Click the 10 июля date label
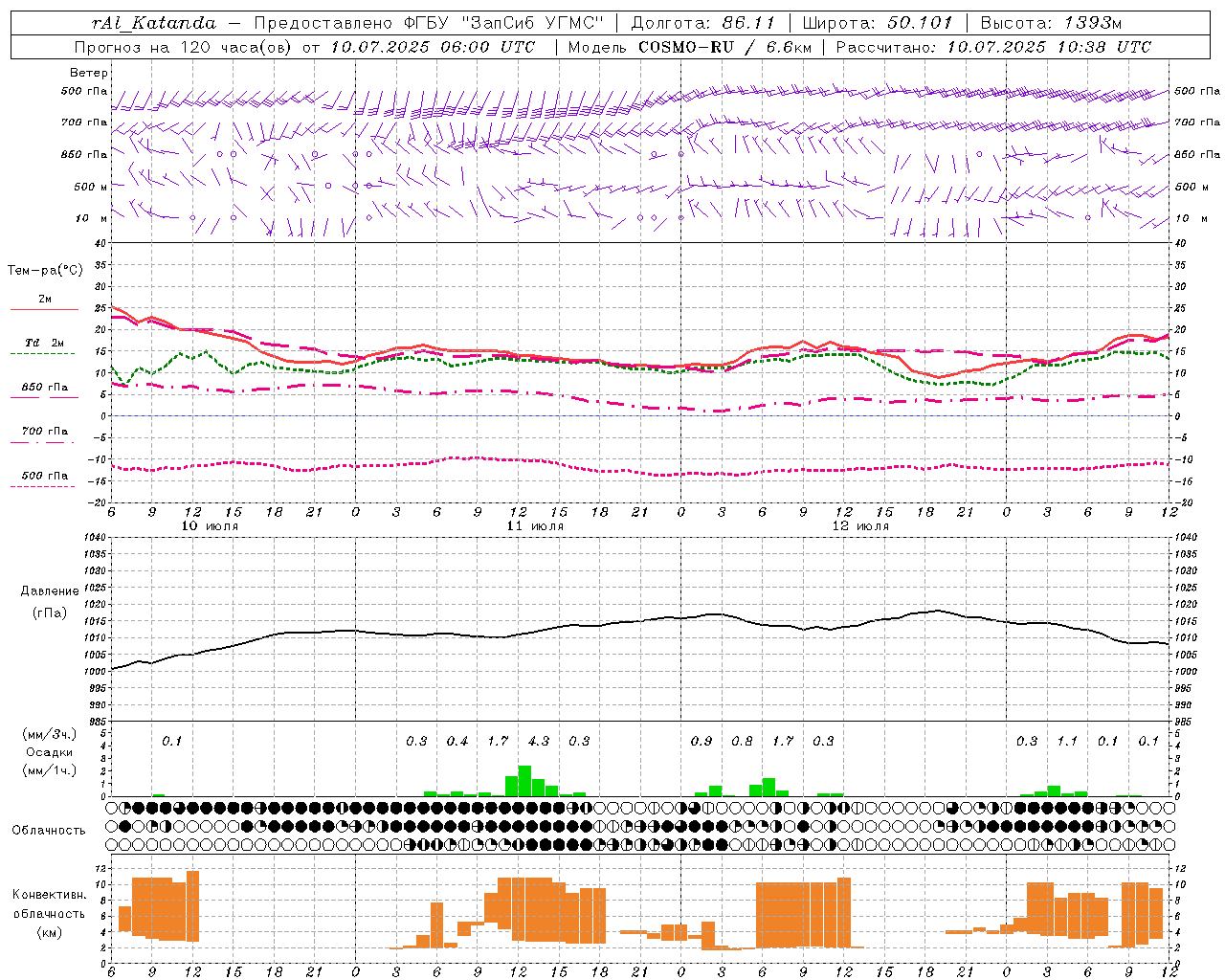Viewport: 1225px width, 980px height. tap(210, 526)
